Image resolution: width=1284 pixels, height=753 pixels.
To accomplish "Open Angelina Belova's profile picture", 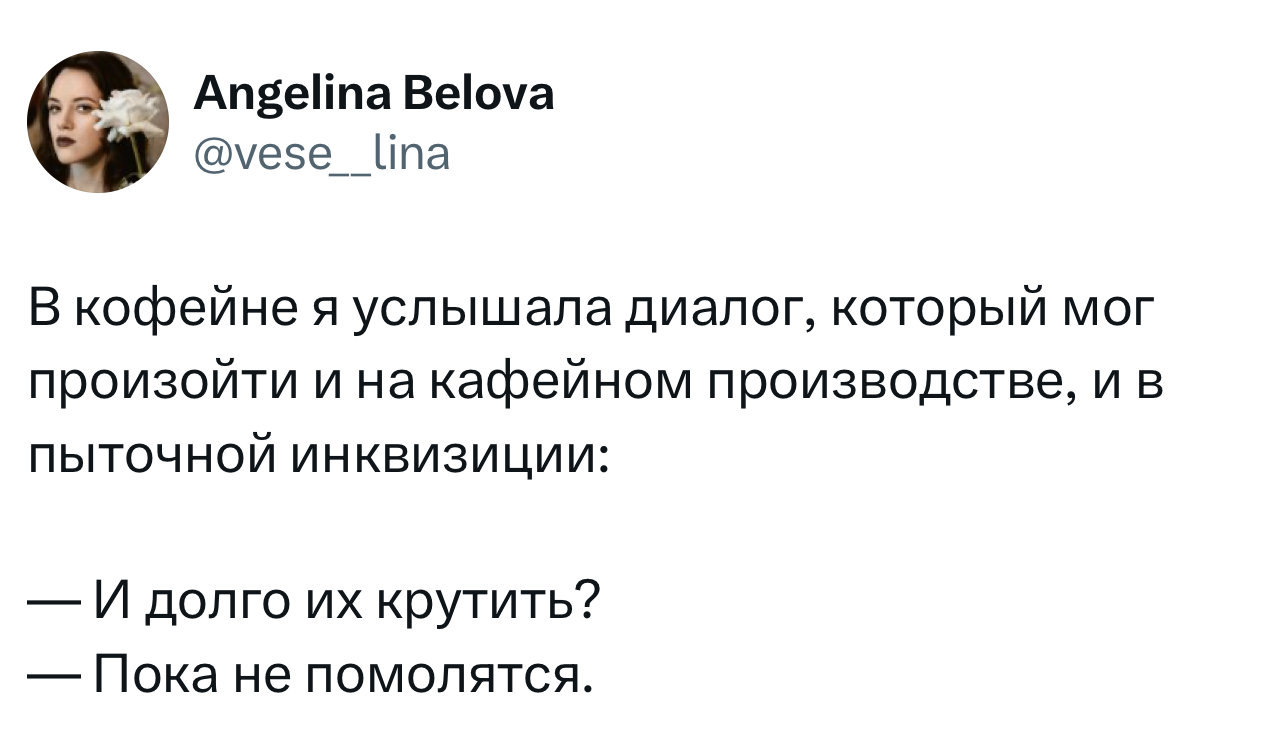I will tap(98, 121).
